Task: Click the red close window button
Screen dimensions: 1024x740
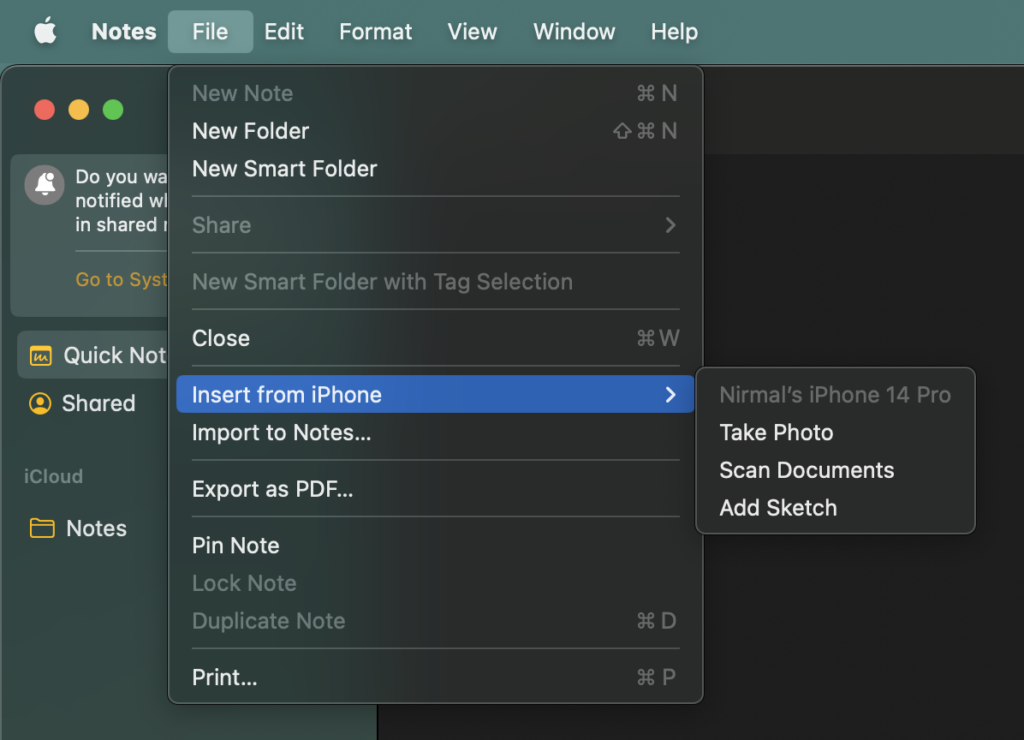Action: click(44, 110)
